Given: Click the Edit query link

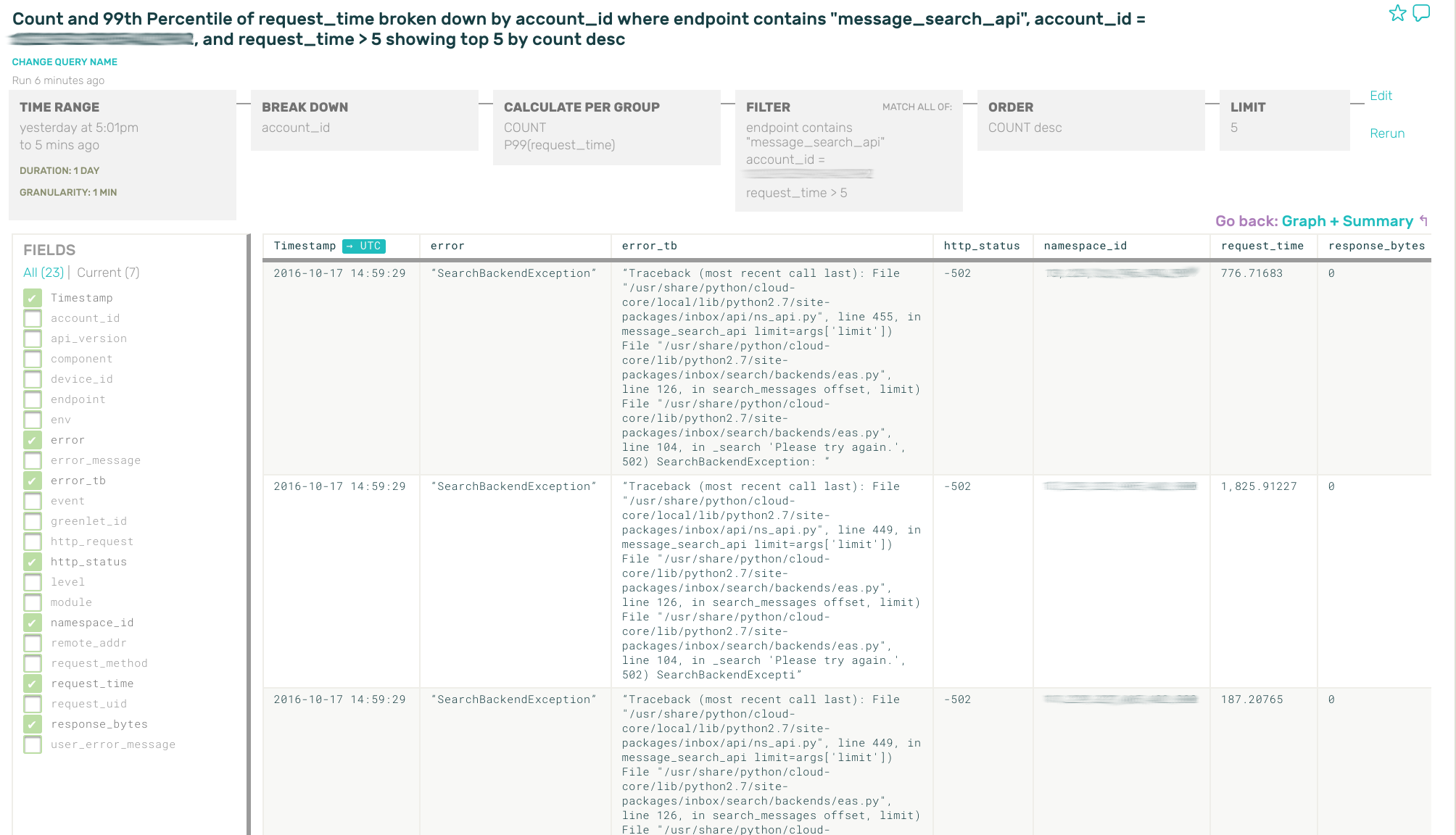Looking at the screenshot, I should click(x=1381, y=96).
